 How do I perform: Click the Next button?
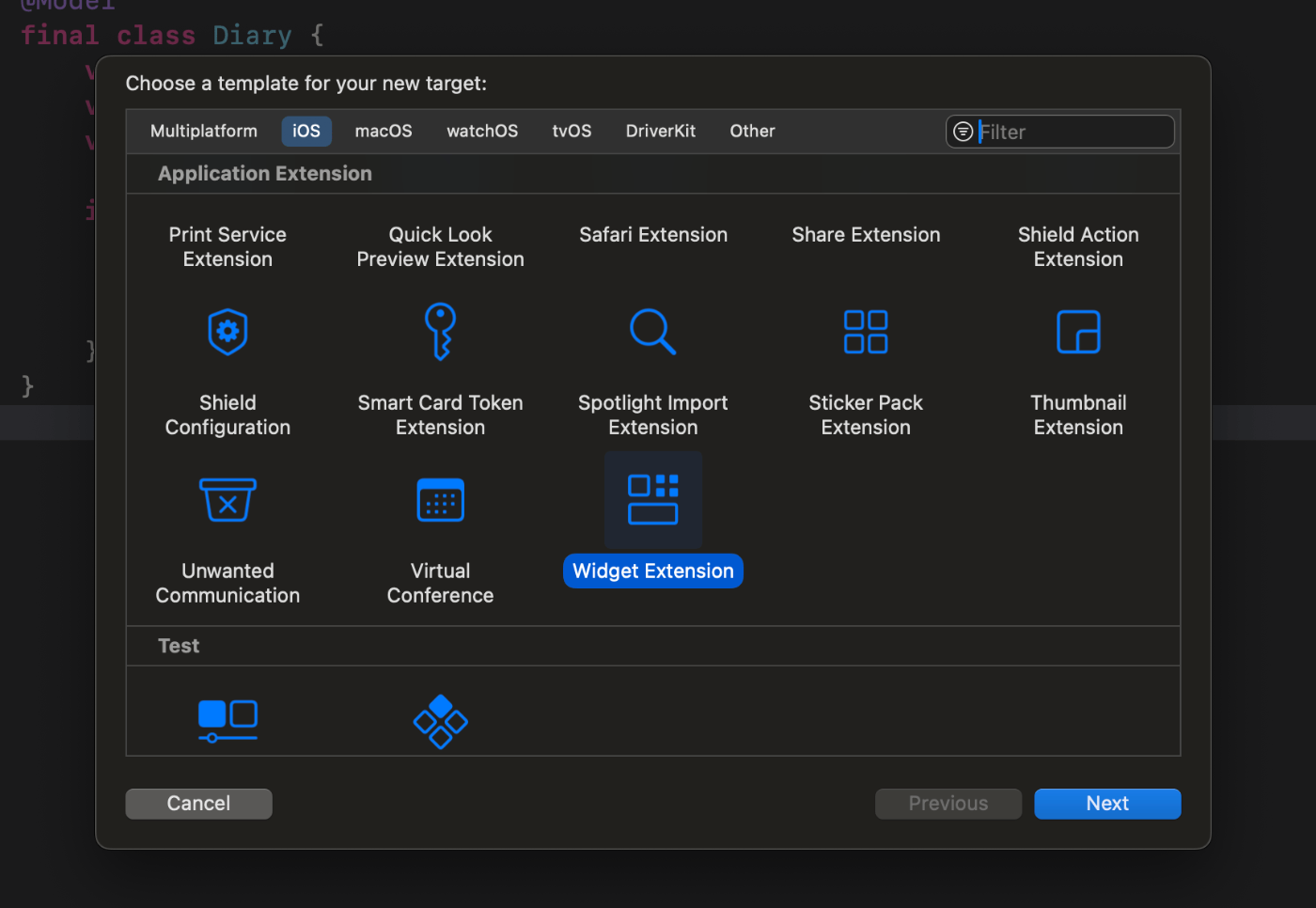(1107, 804)
